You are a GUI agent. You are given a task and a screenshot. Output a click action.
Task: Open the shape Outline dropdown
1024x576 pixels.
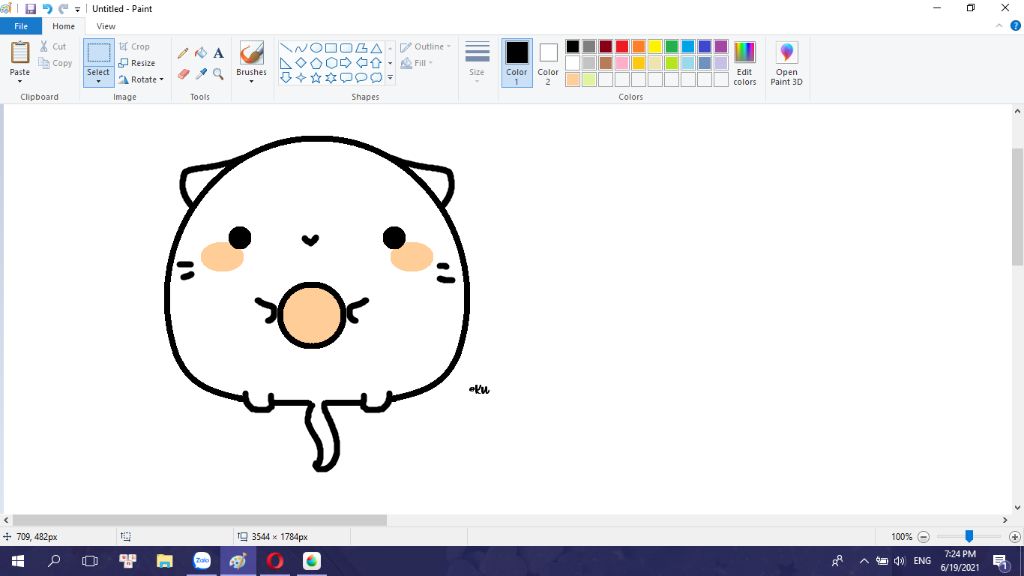tap(425, 47)
